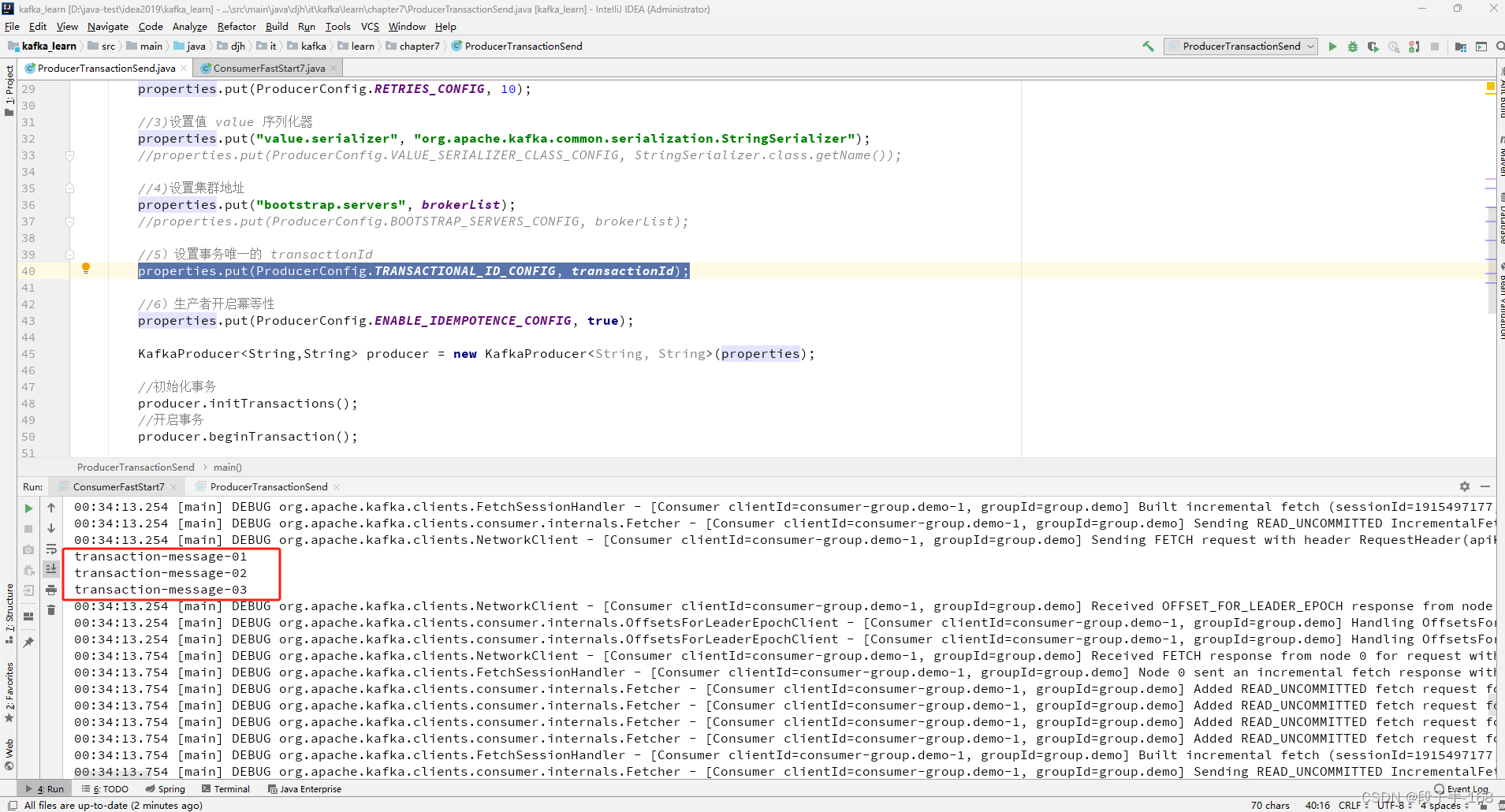Click the grey Stop icon in main toolbar
1505x812 pixels.
(1435, 47)
